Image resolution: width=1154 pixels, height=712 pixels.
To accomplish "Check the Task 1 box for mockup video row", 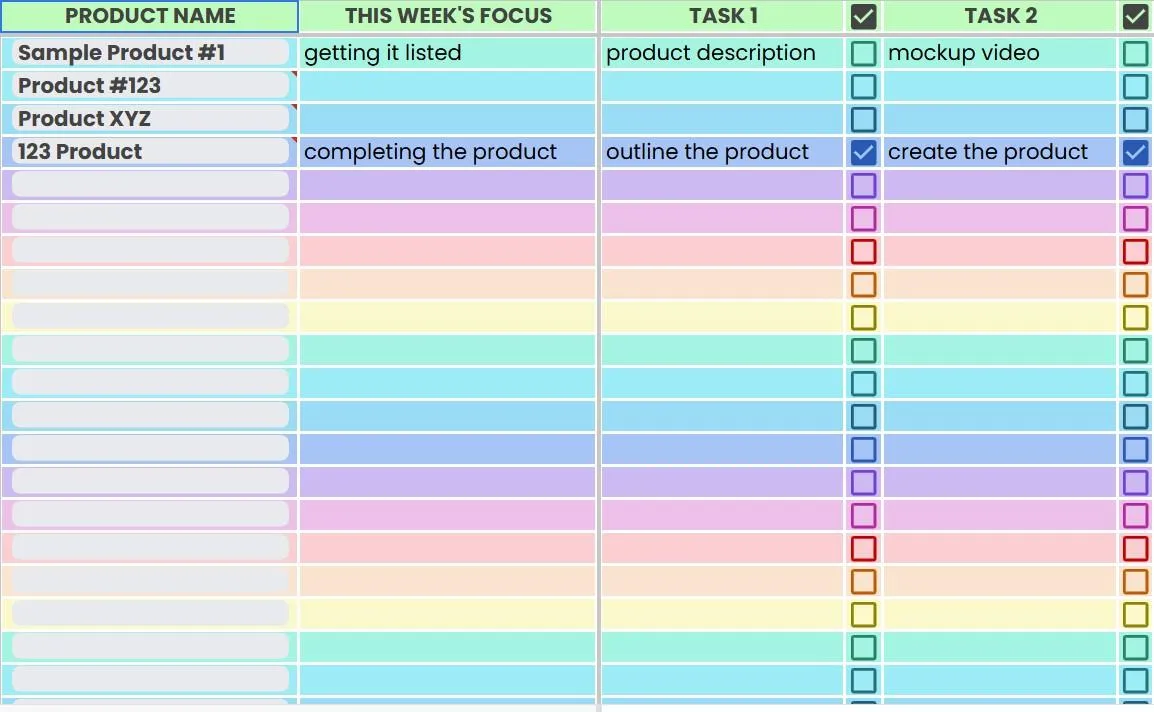I will (x=863, y=53).
